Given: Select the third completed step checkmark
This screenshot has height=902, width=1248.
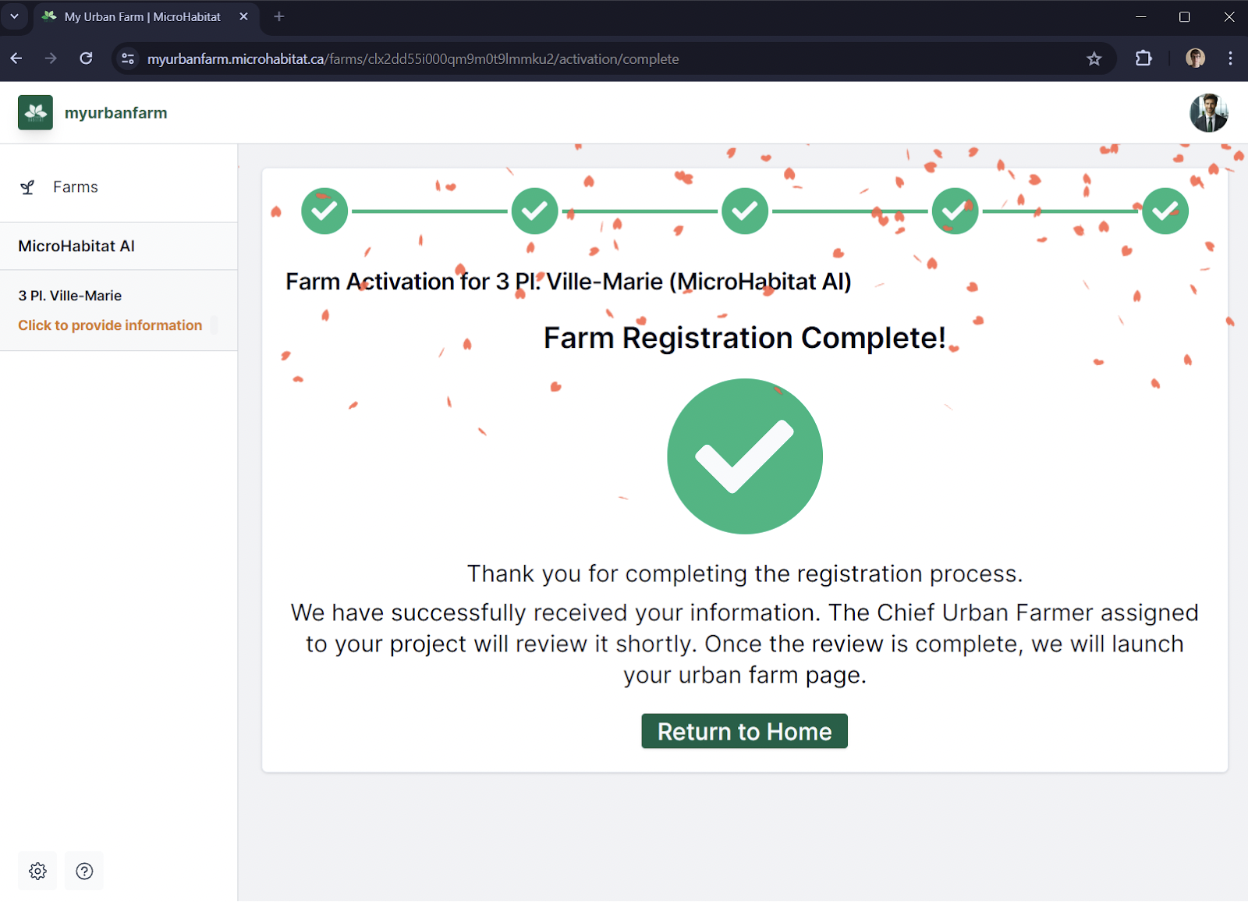Looking at the screenshot, I should point(745,211).
